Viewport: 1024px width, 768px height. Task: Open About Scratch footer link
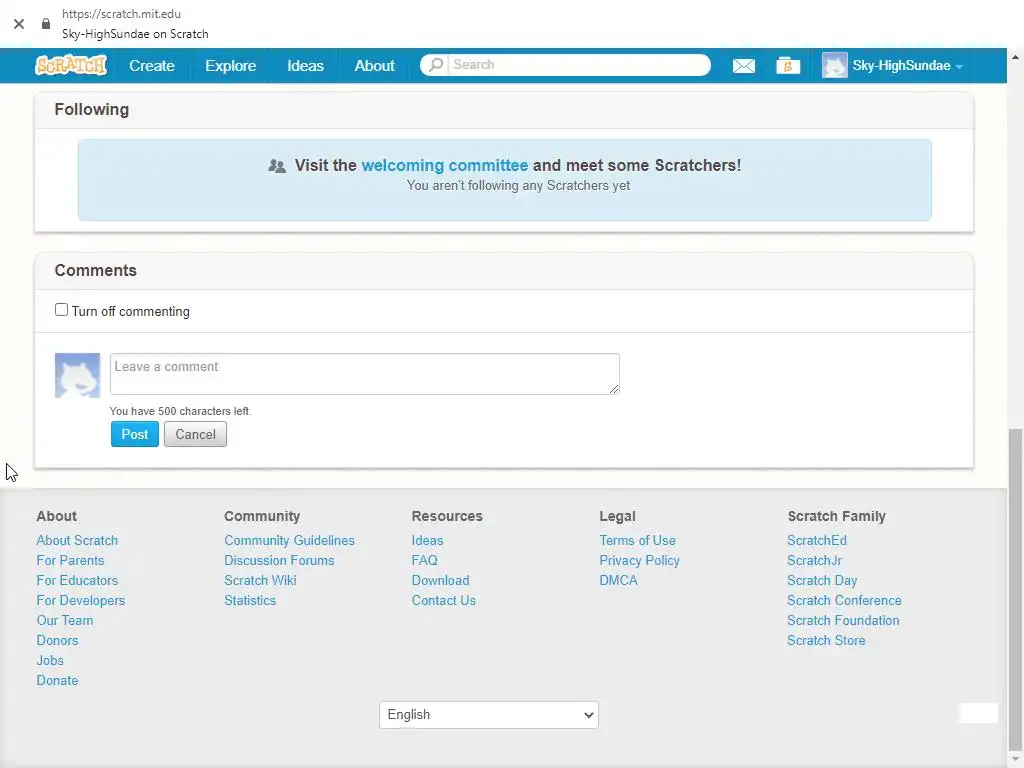tap(77, 540)
